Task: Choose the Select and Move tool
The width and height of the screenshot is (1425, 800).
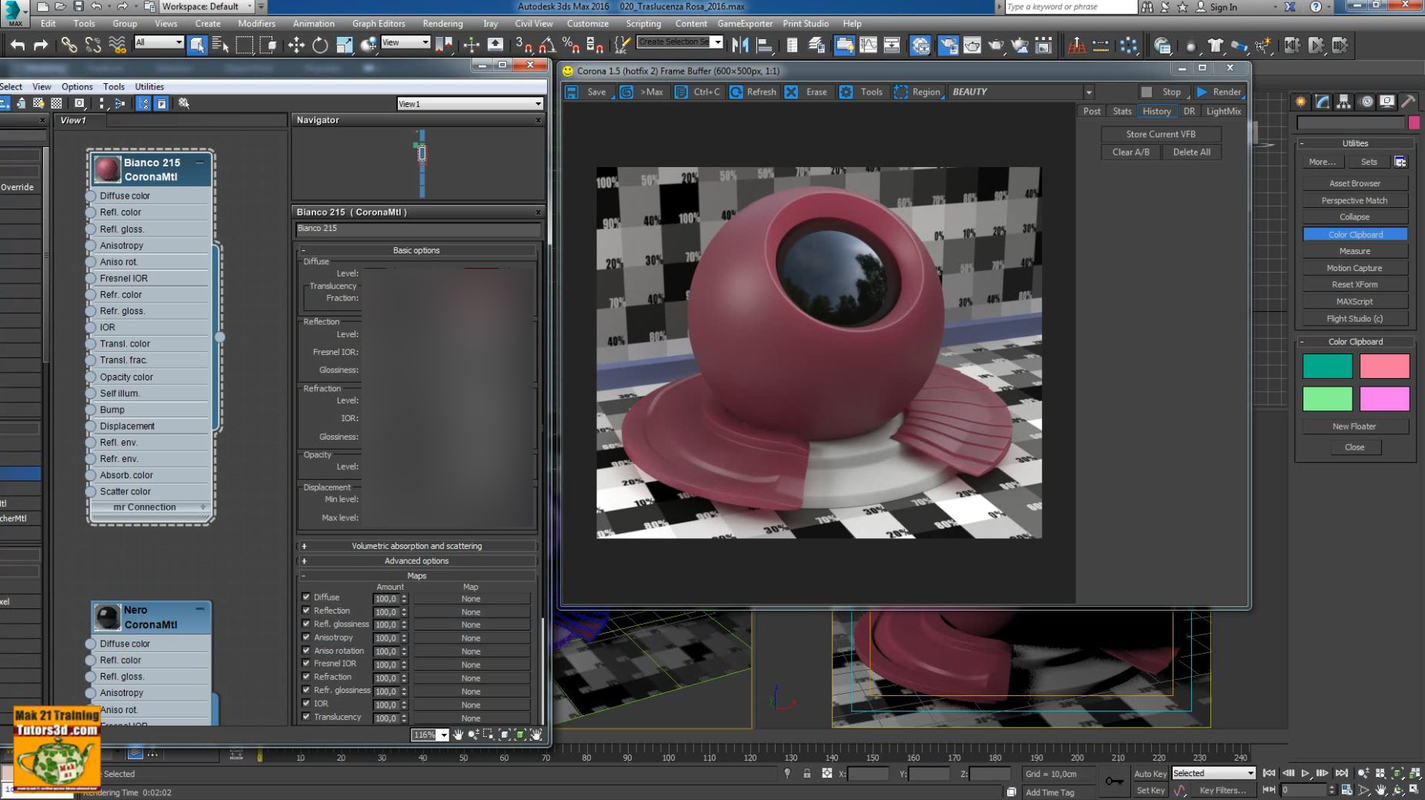Action: (296, 45)
